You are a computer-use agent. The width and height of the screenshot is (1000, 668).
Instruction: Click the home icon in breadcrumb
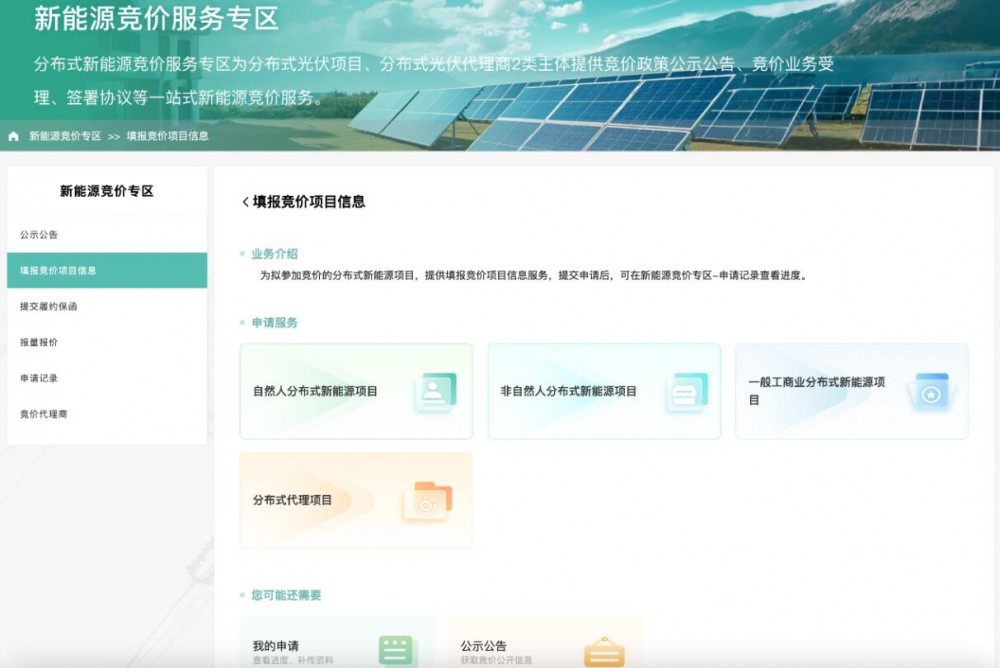point(13,136)
